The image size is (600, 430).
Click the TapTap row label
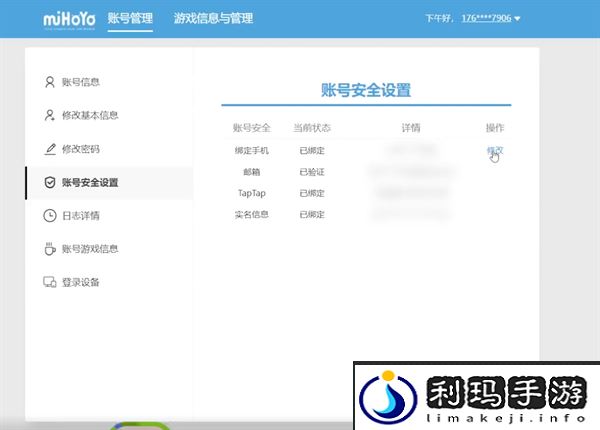(x=251, y=193)
